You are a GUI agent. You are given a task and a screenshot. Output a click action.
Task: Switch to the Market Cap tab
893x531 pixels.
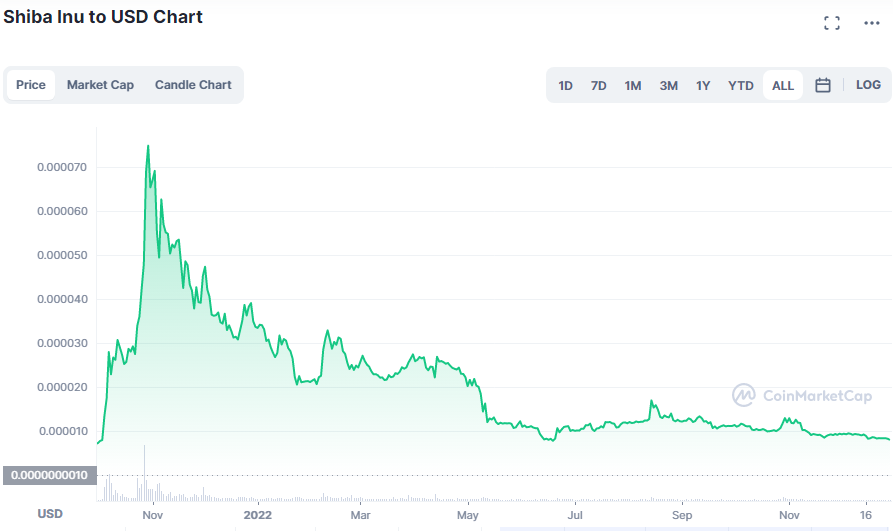pos(100,85)
